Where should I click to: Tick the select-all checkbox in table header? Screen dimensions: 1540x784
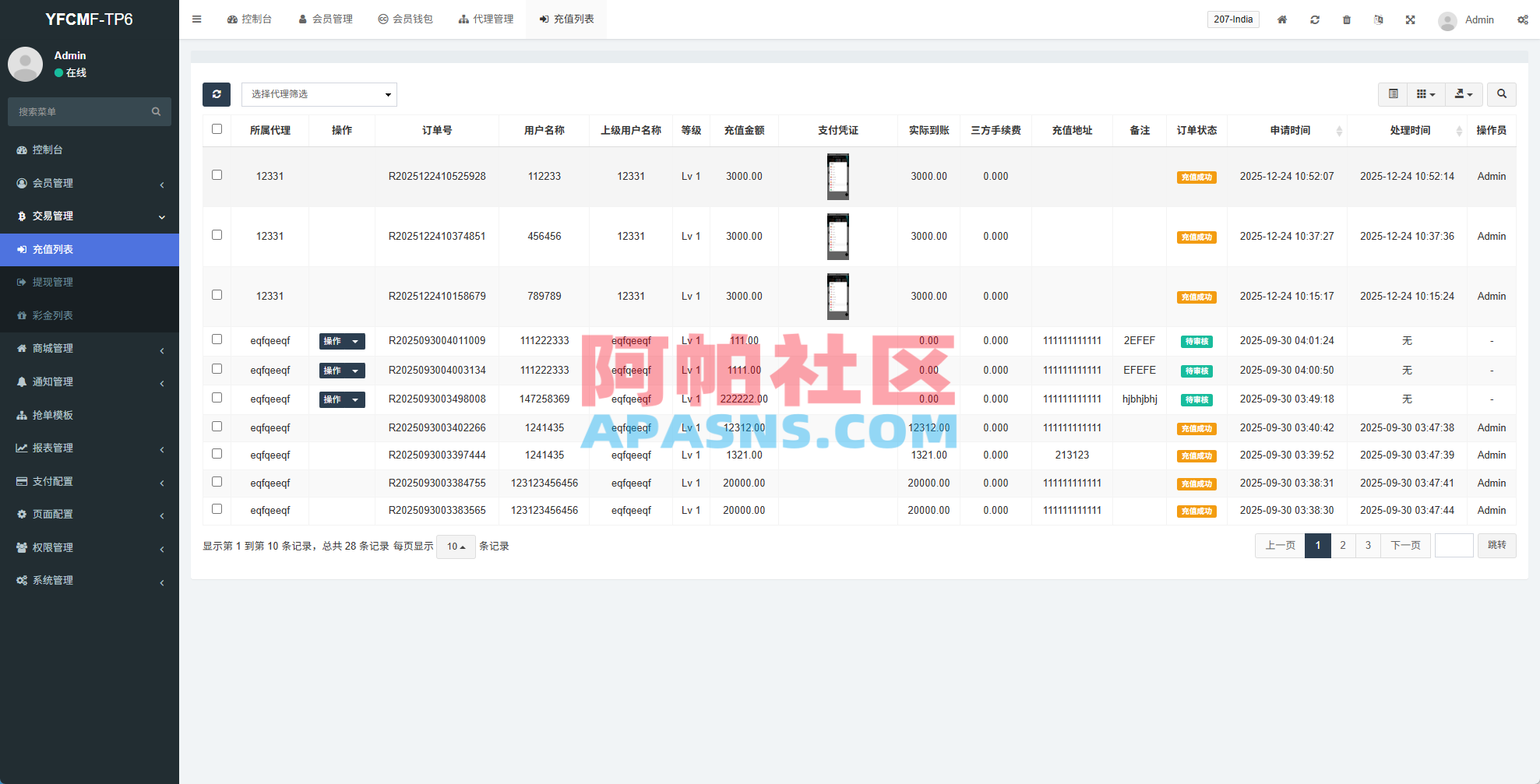217,129
